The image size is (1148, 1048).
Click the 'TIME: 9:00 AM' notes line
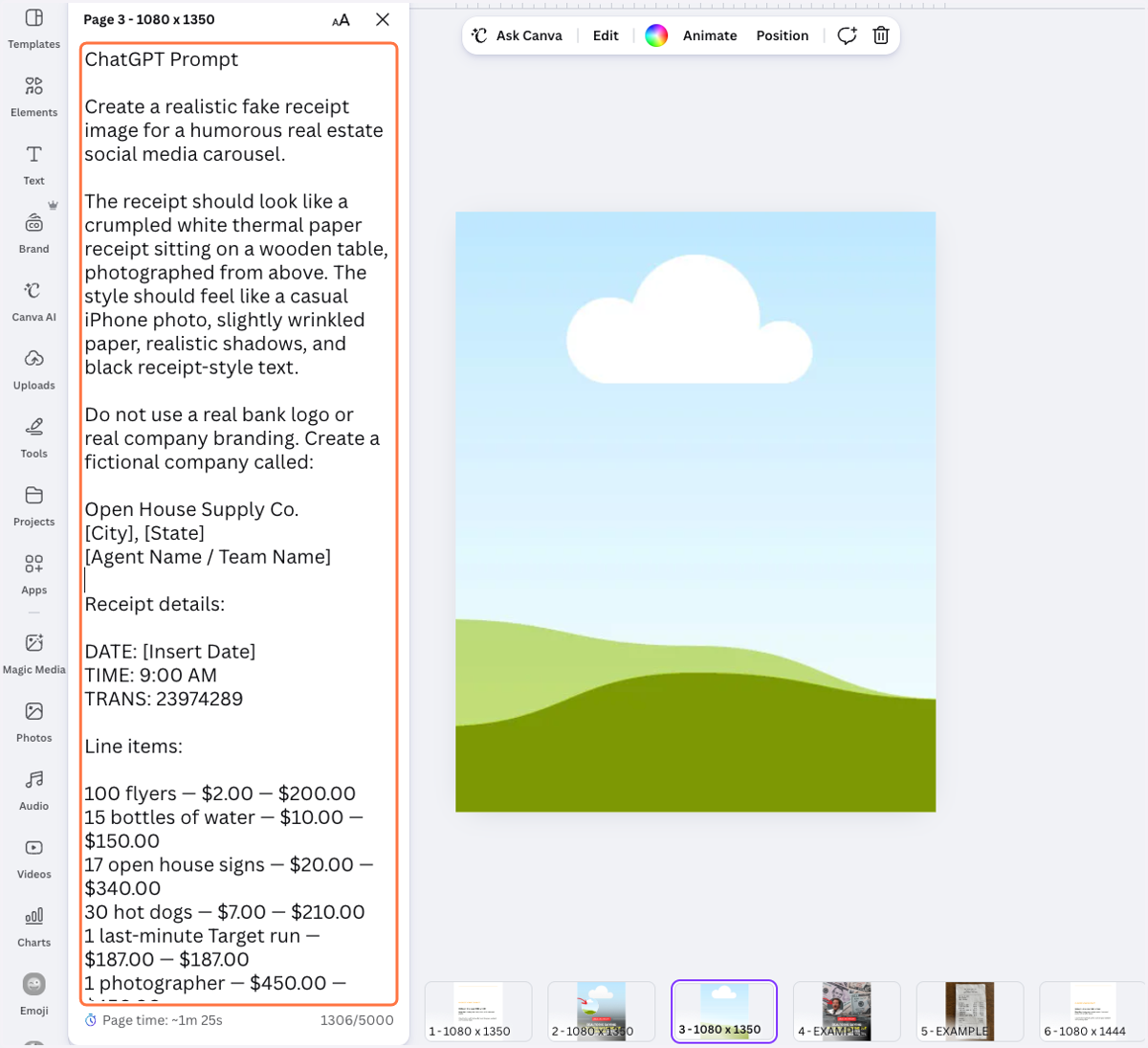click(x=151, y=675)
